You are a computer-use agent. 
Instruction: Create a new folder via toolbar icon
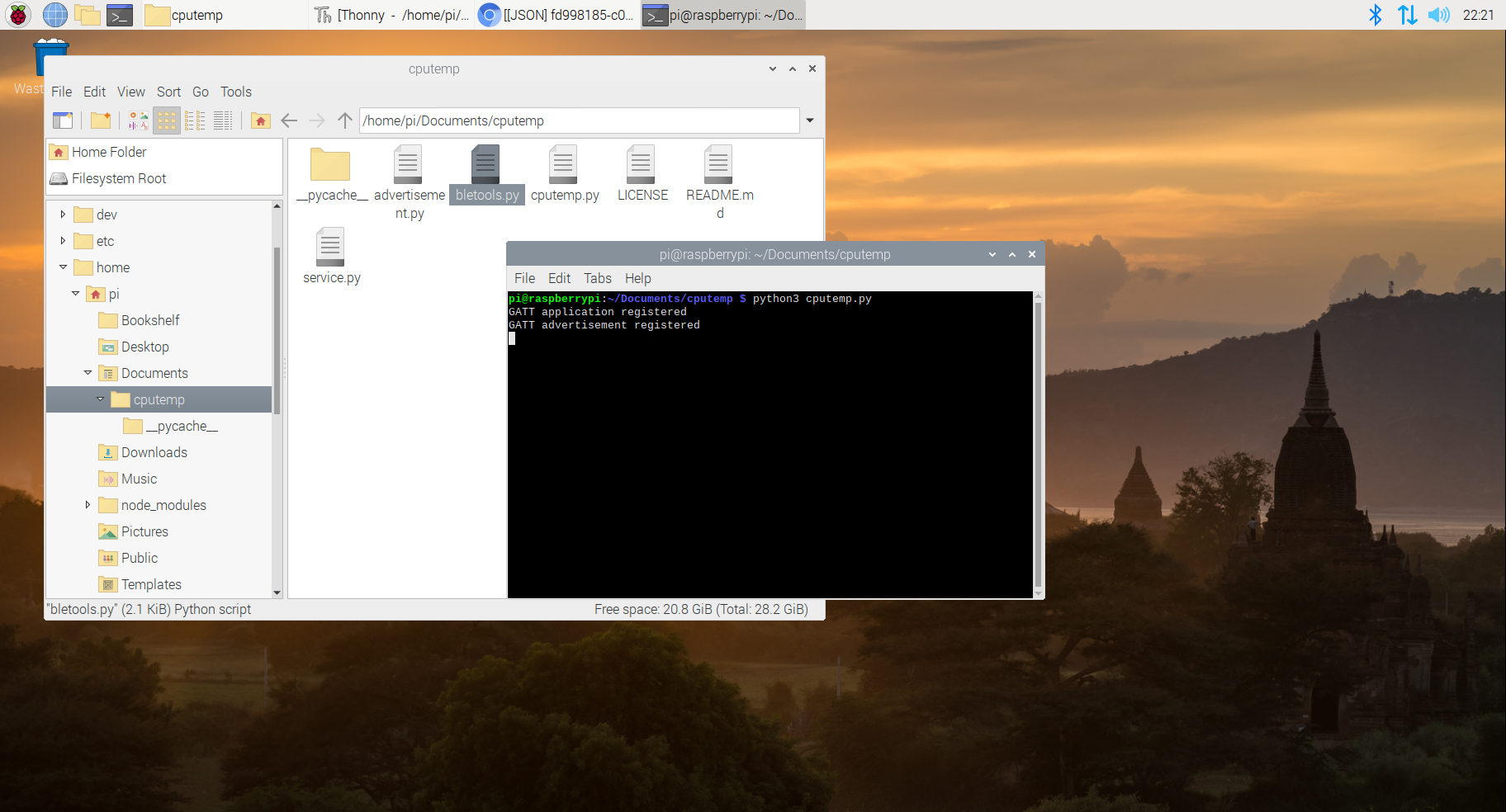point(101,120)
